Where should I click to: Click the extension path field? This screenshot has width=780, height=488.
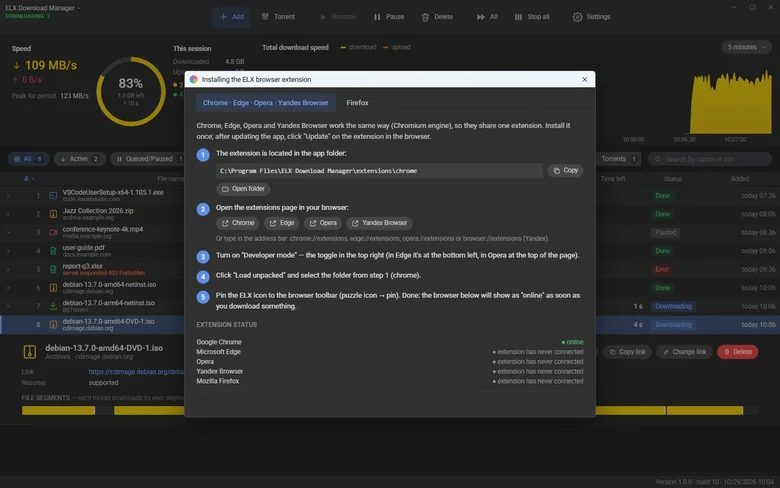coord(379,171)
